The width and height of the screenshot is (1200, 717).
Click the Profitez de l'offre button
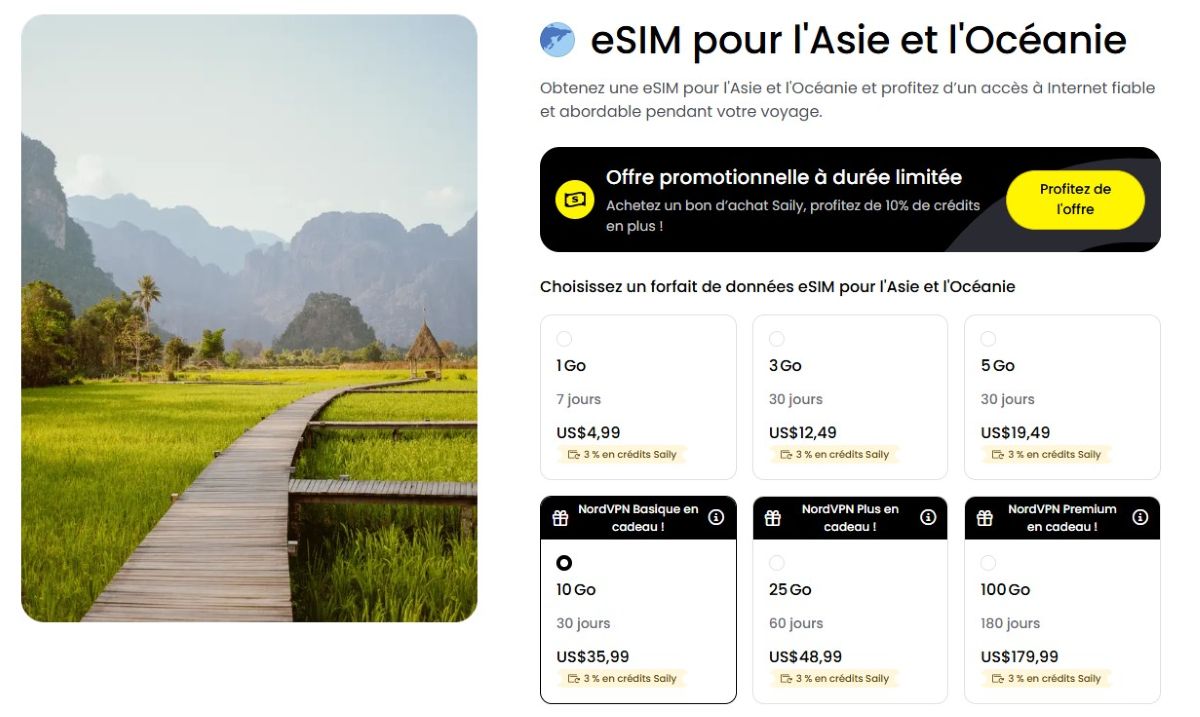1075,200
